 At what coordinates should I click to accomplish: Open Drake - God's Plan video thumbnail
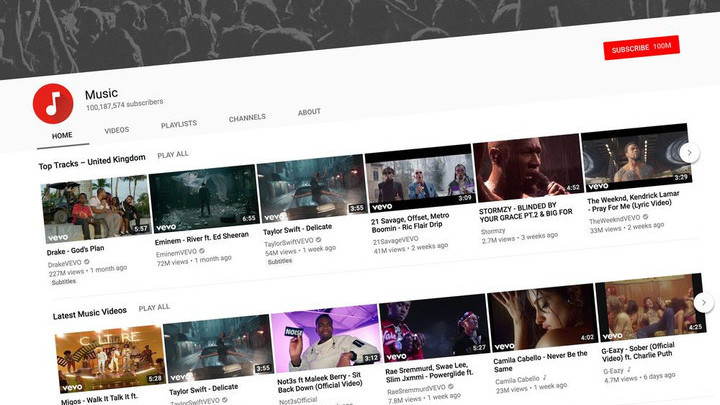point(96,209)
